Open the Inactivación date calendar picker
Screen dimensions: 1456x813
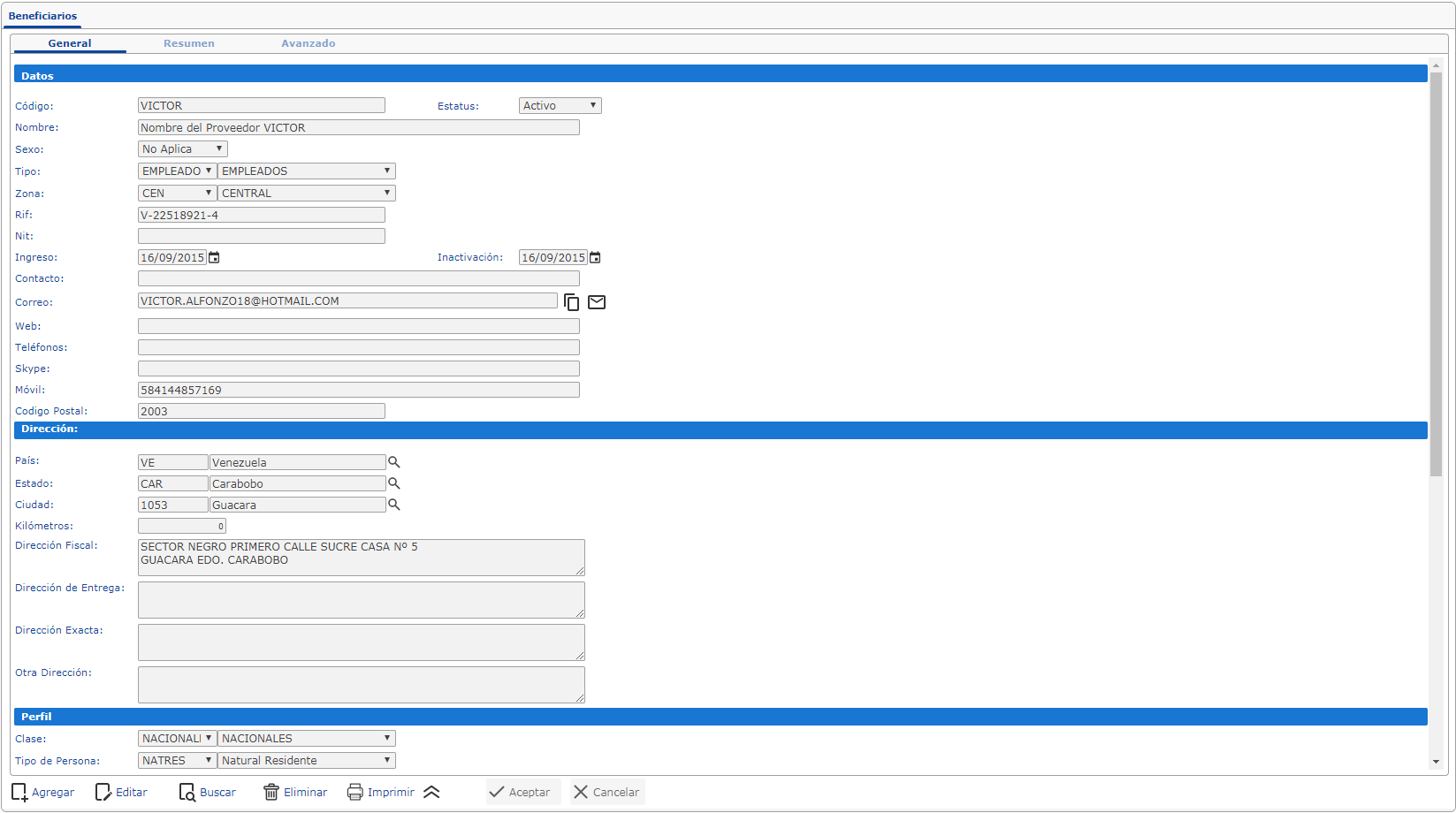pos(595,257)
